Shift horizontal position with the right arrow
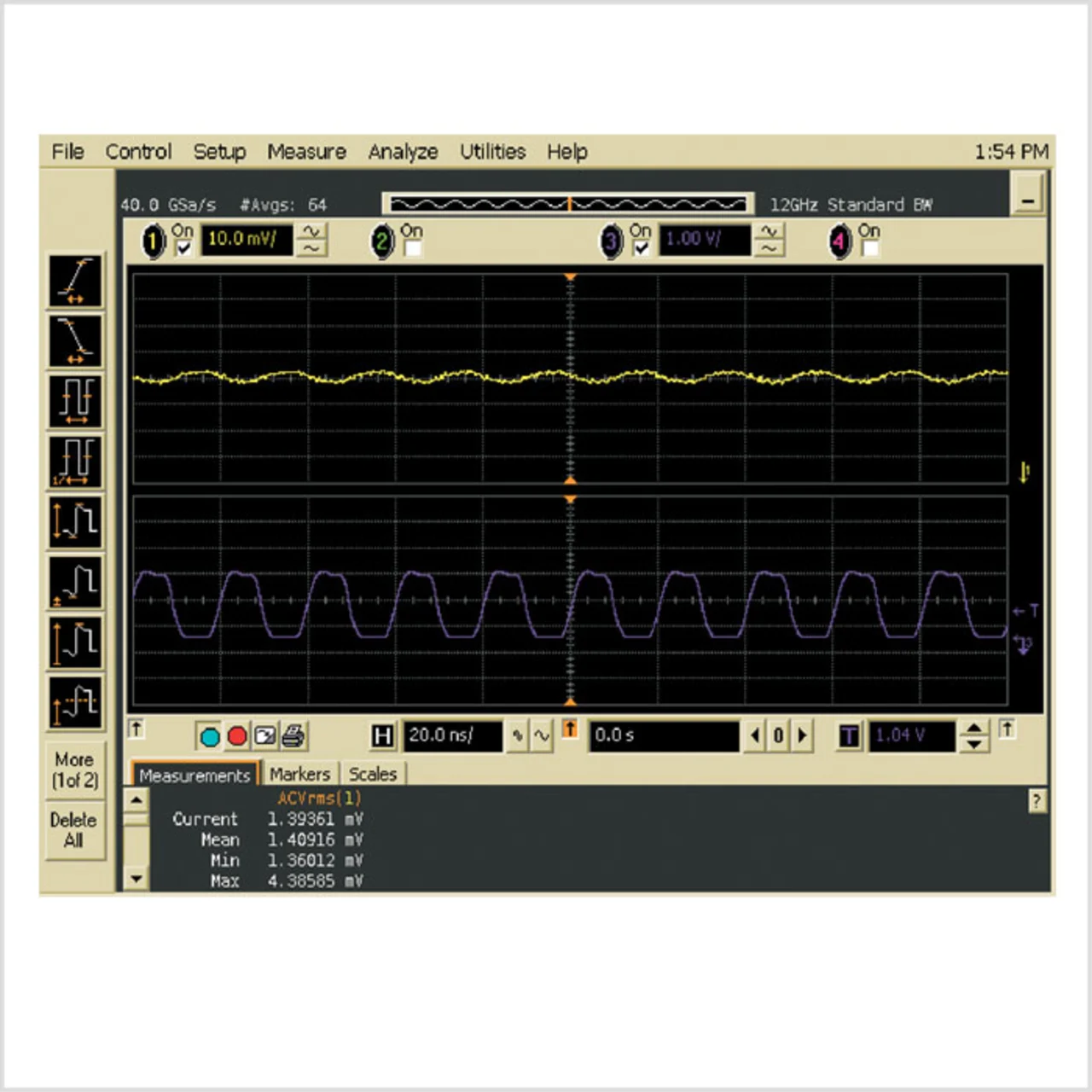The width and height of the screenshot is (1092, 1092). click(802, 735)
